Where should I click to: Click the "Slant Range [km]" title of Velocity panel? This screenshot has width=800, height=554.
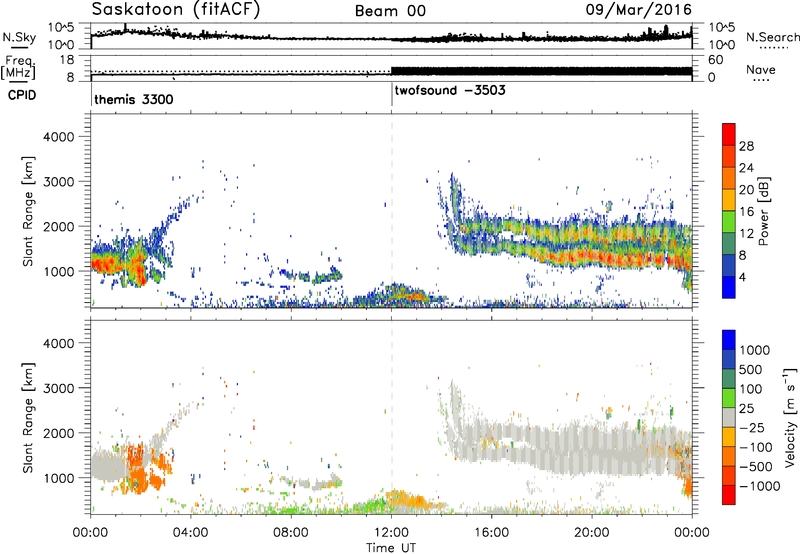pos(28,417)
